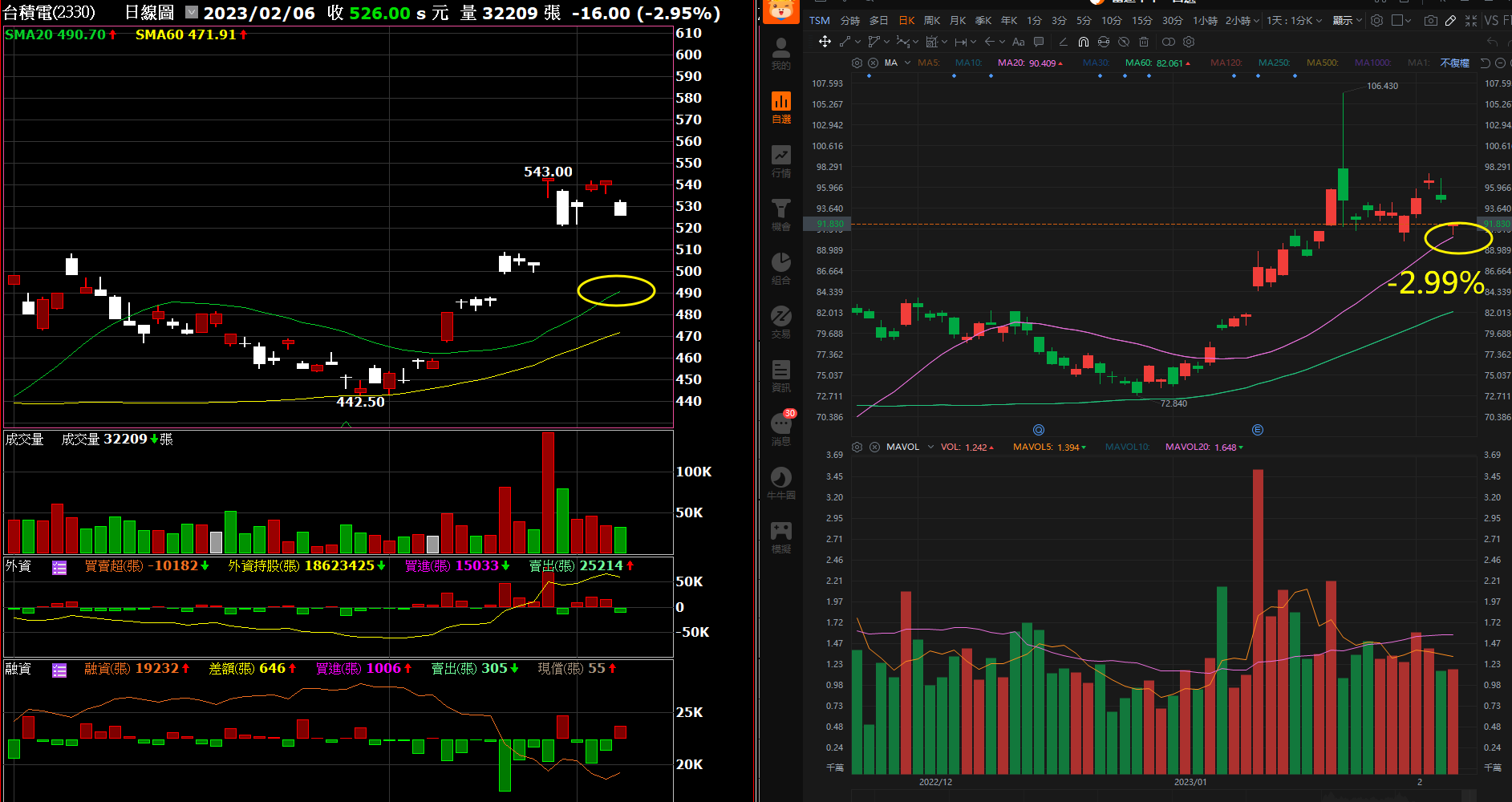Select the trend line drawing tool
The height and width of the screenshot is (802, 1512).
pos(845,42)
